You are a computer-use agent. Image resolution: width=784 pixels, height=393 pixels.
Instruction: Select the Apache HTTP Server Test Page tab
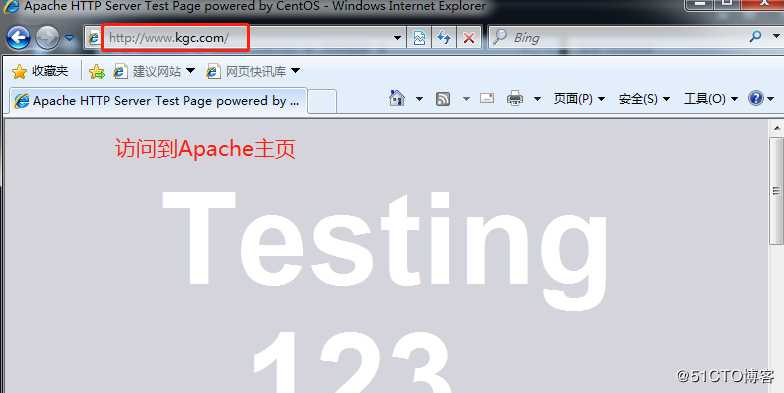tap(158, 101)
